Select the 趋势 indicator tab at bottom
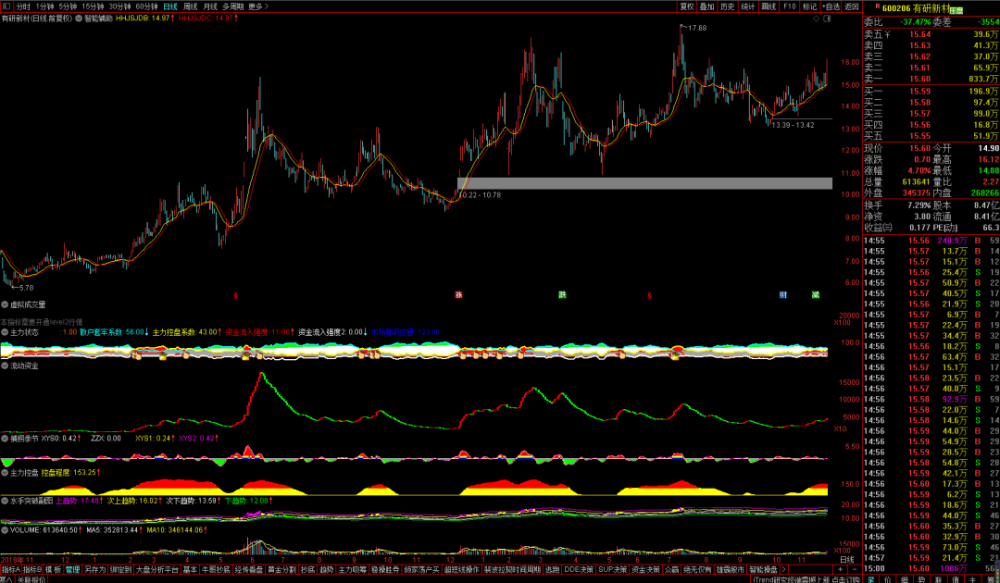 tap(323, 570)
